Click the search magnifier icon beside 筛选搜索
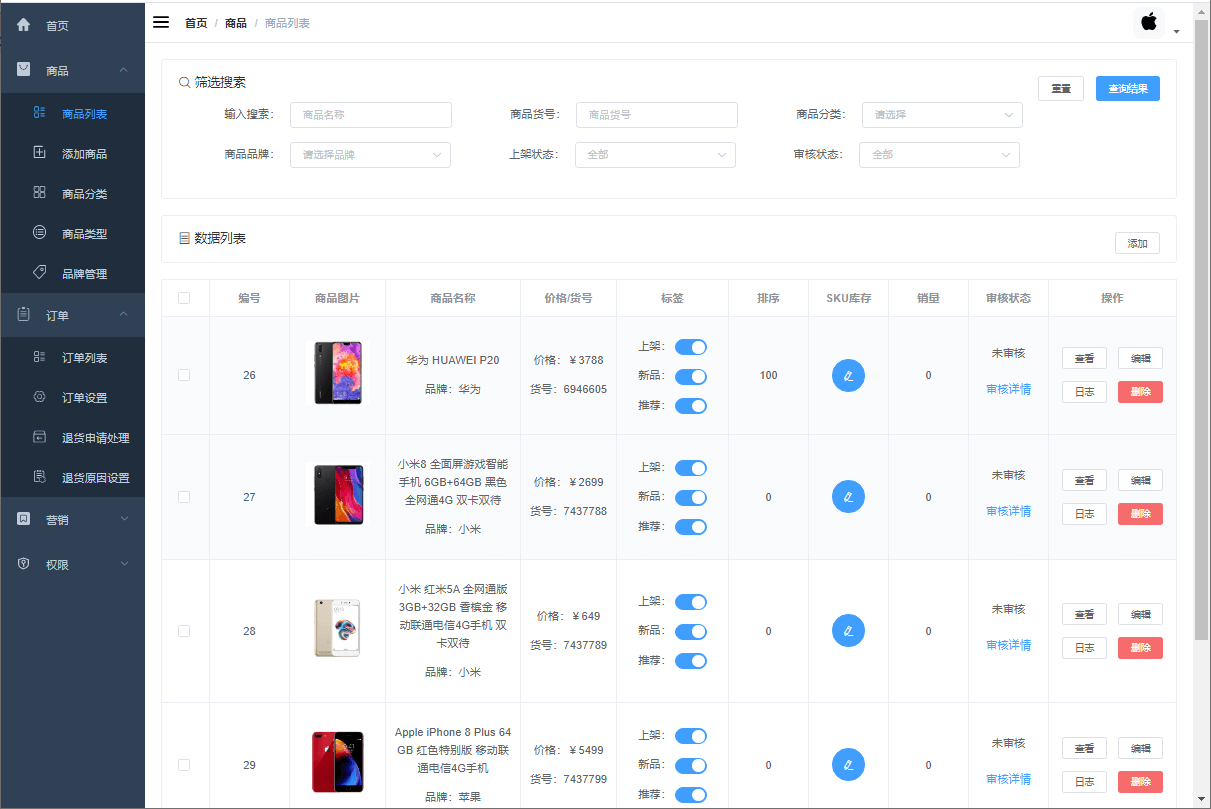The height and width of the screenshot is (809, 1211). click(x=184, y=83)
